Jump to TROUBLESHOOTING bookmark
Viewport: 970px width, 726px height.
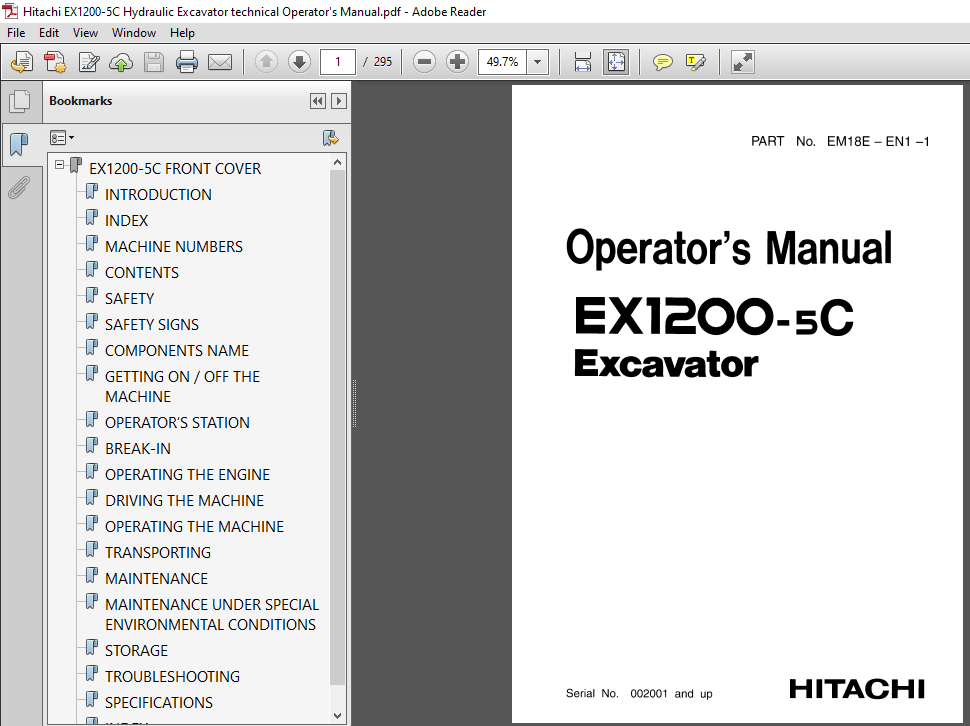[x=173, y=677]
